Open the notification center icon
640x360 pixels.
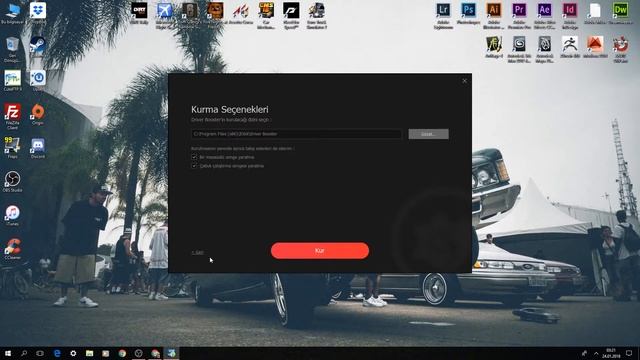click(629, 353)
